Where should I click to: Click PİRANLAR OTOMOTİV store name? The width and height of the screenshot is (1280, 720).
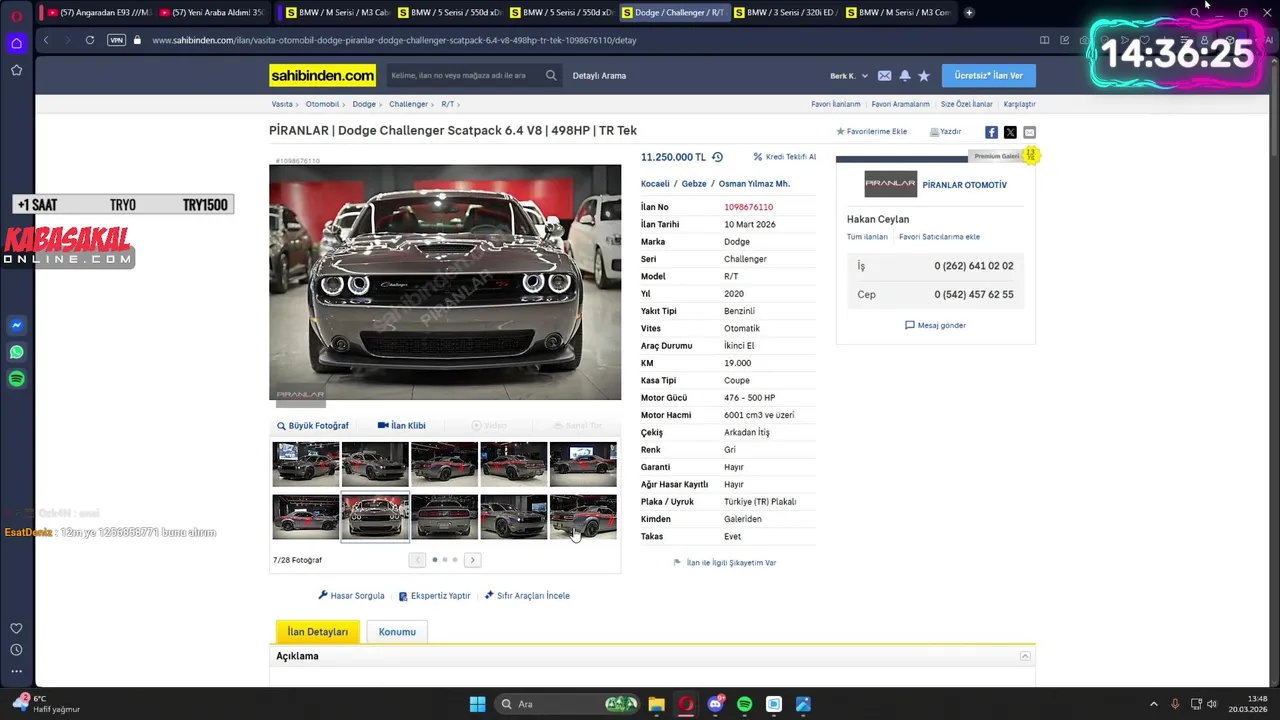point(964,185)
